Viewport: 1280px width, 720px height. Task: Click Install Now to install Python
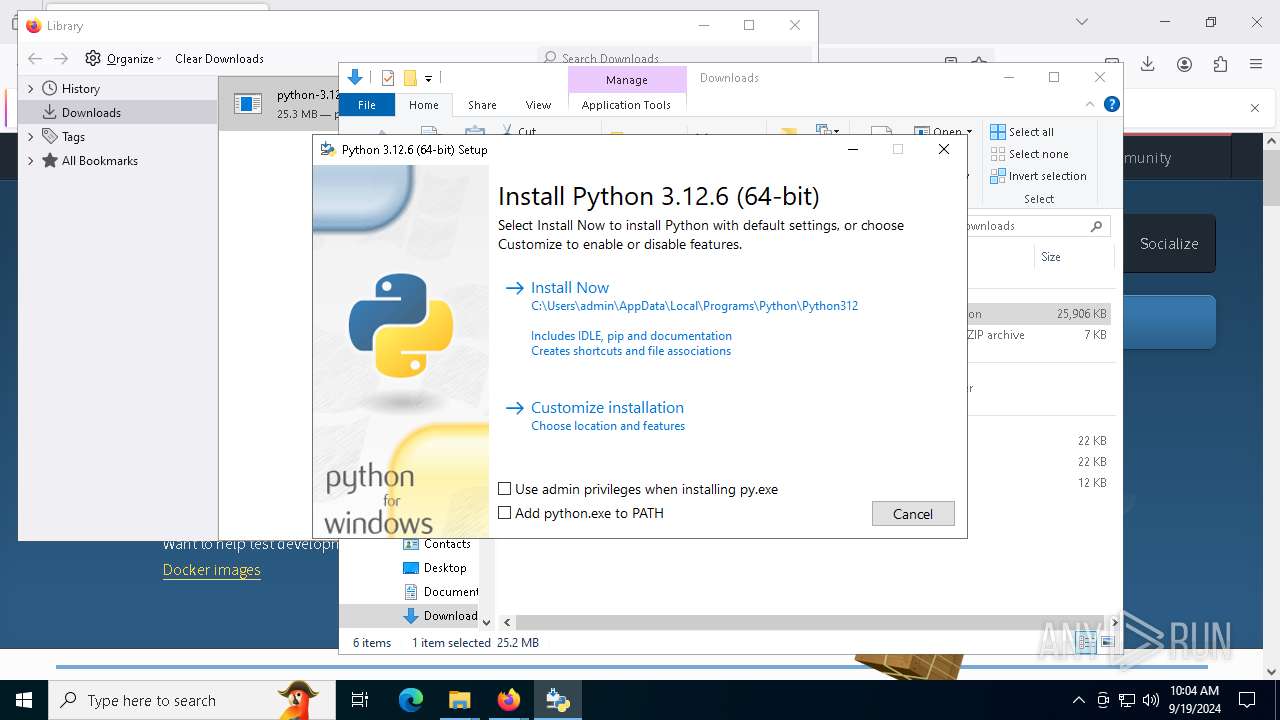tap(570, 287)
